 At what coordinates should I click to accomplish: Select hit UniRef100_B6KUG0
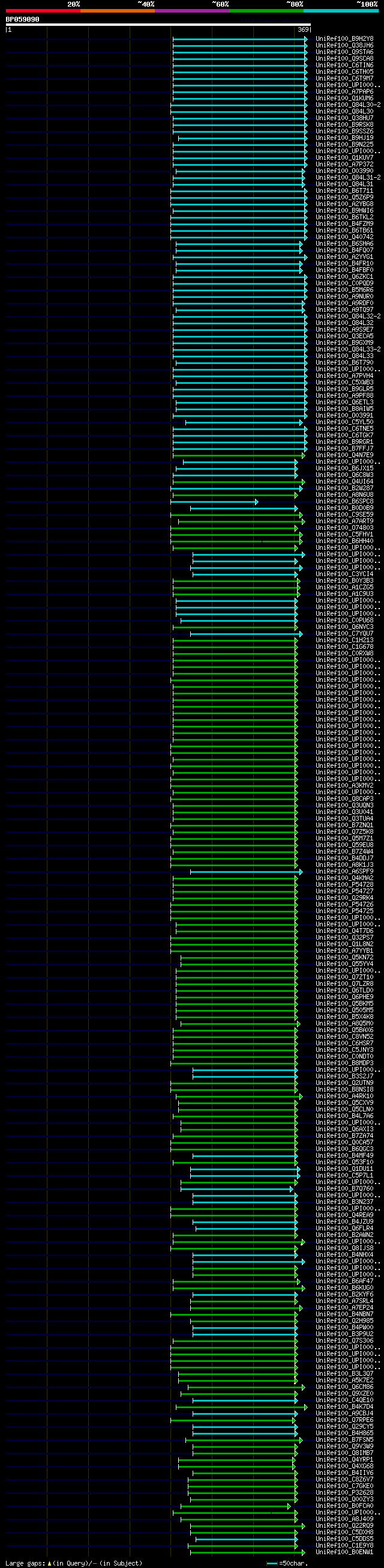pyautogui.click(x=344, y=1289)
